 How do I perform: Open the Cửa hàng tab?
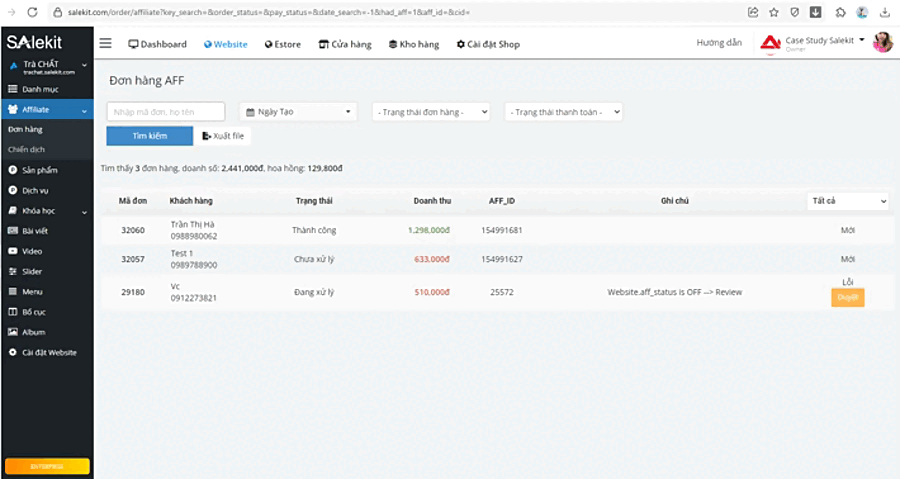coord(345,44)
